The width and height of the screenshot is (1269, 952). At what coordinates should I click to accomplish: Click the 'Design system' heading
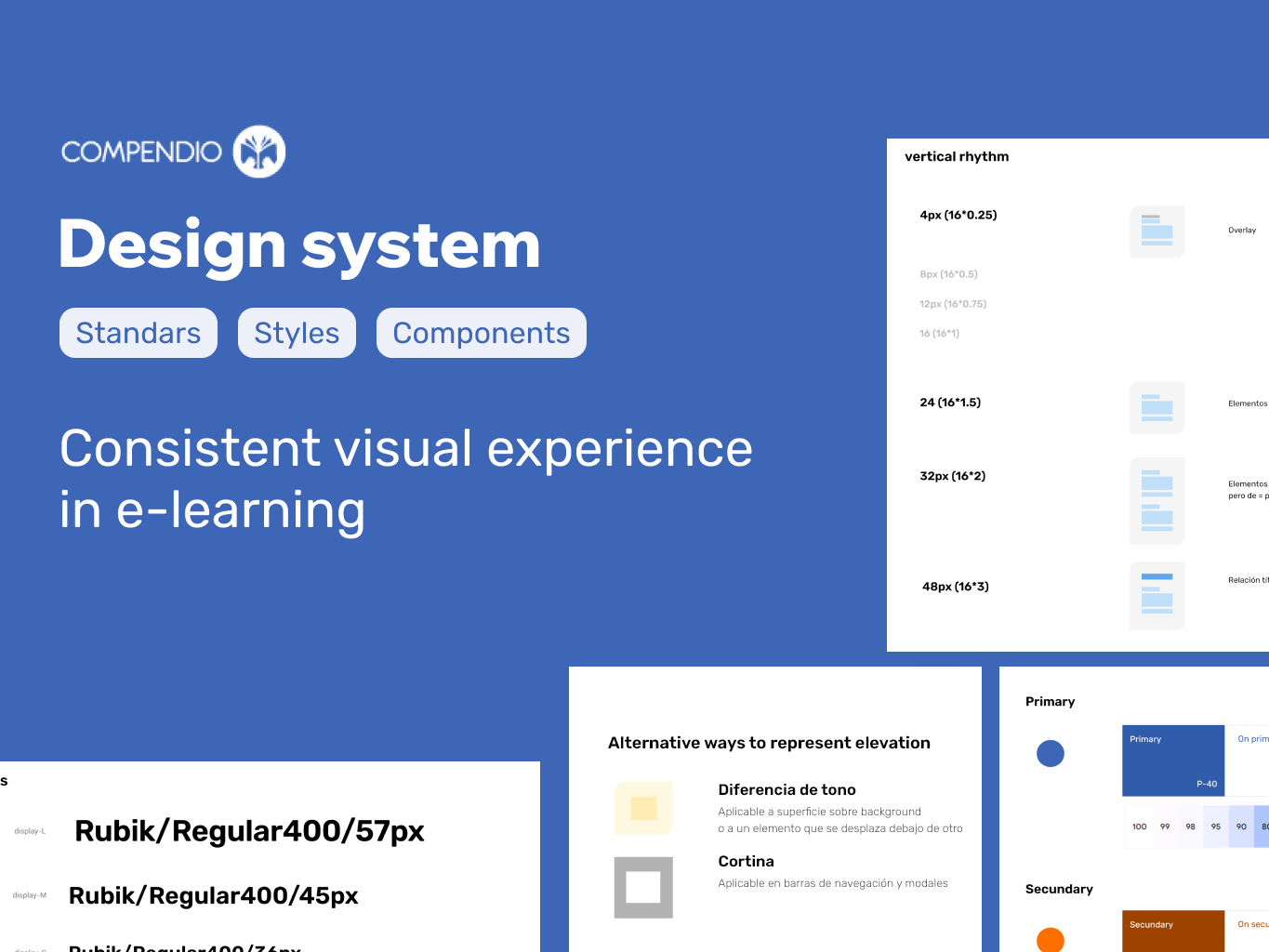pyautogui.click(x=299, y=245)
